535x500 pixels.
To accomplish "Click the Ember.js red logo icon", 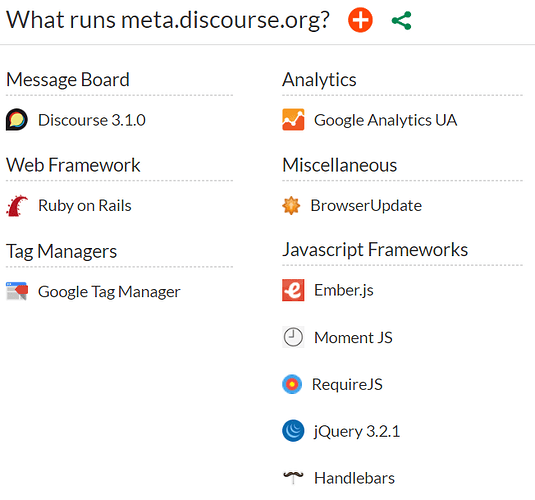I will coord(293,290).
